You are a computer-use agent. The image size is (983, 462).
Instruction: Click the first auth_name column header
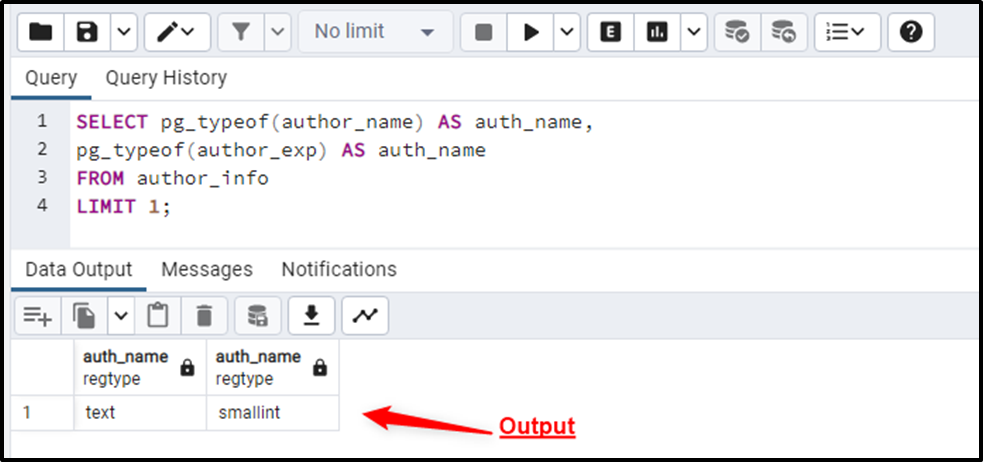pos(140,367)
